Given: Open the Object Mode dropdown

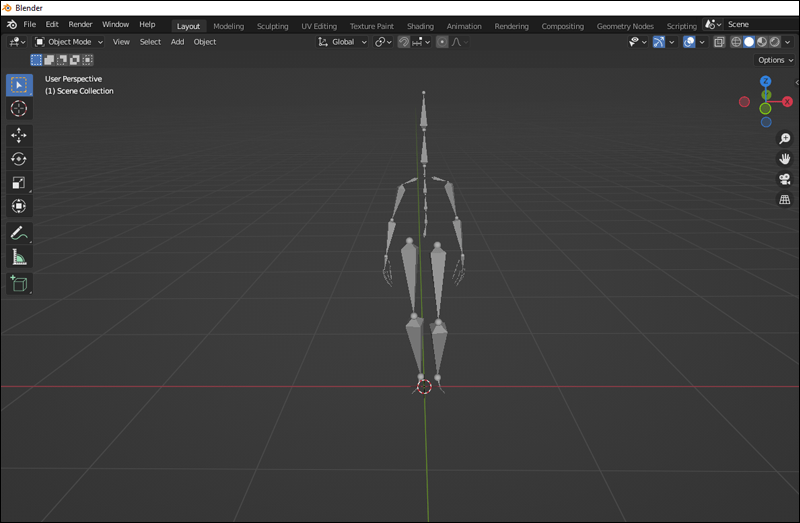Looking at the screenshot, I should (x=70, y=42).
